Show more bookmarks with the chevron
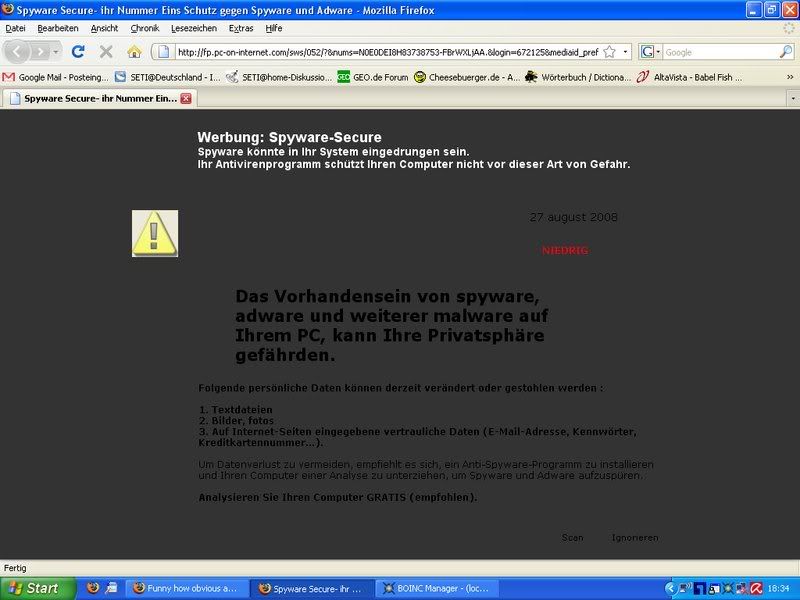Image resolution: width=800 pixels, height=600 pixels. tap(790, 77)
